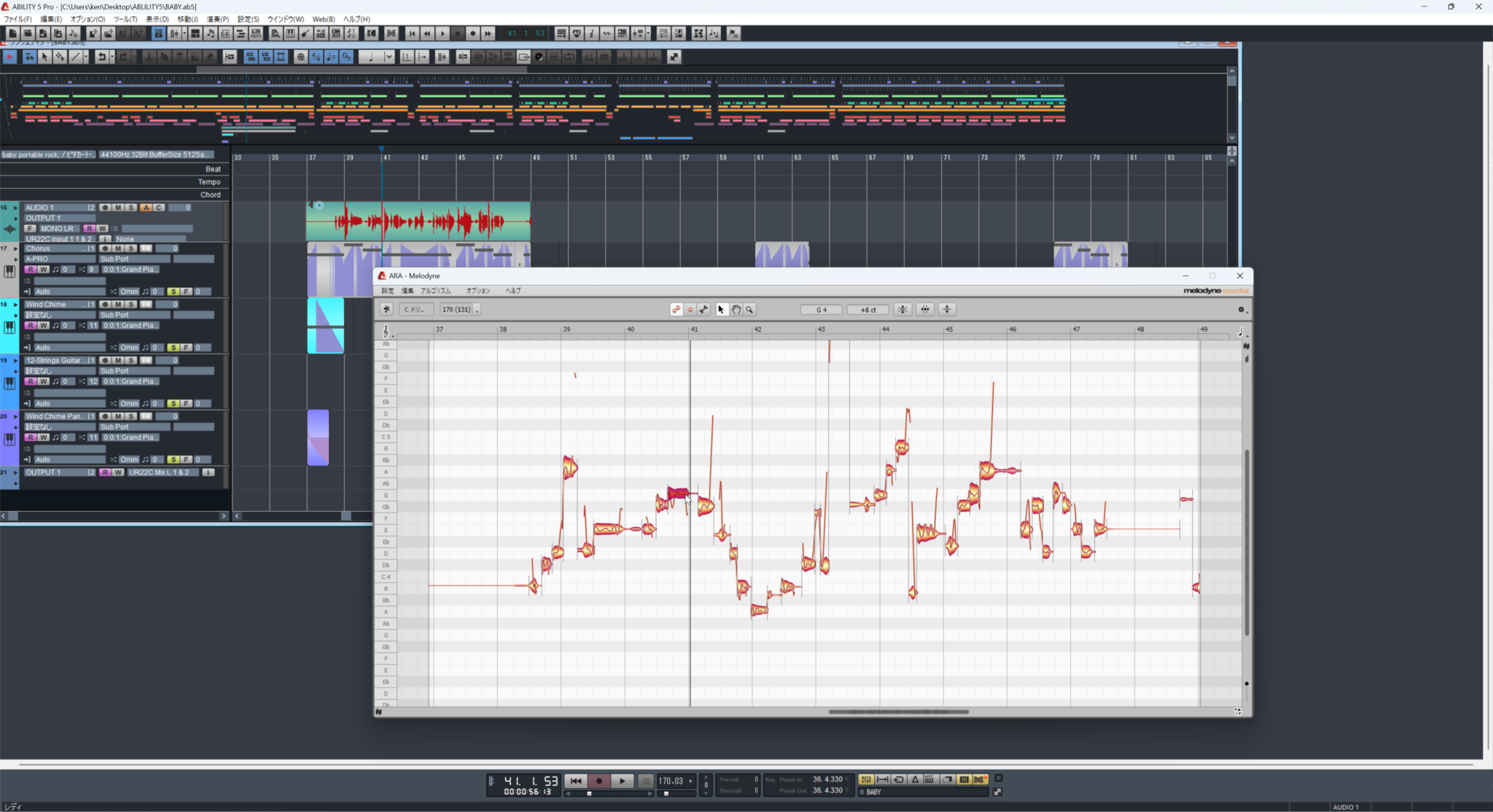Select the Melodyne arrow main tool

click(x=721, y=310)
